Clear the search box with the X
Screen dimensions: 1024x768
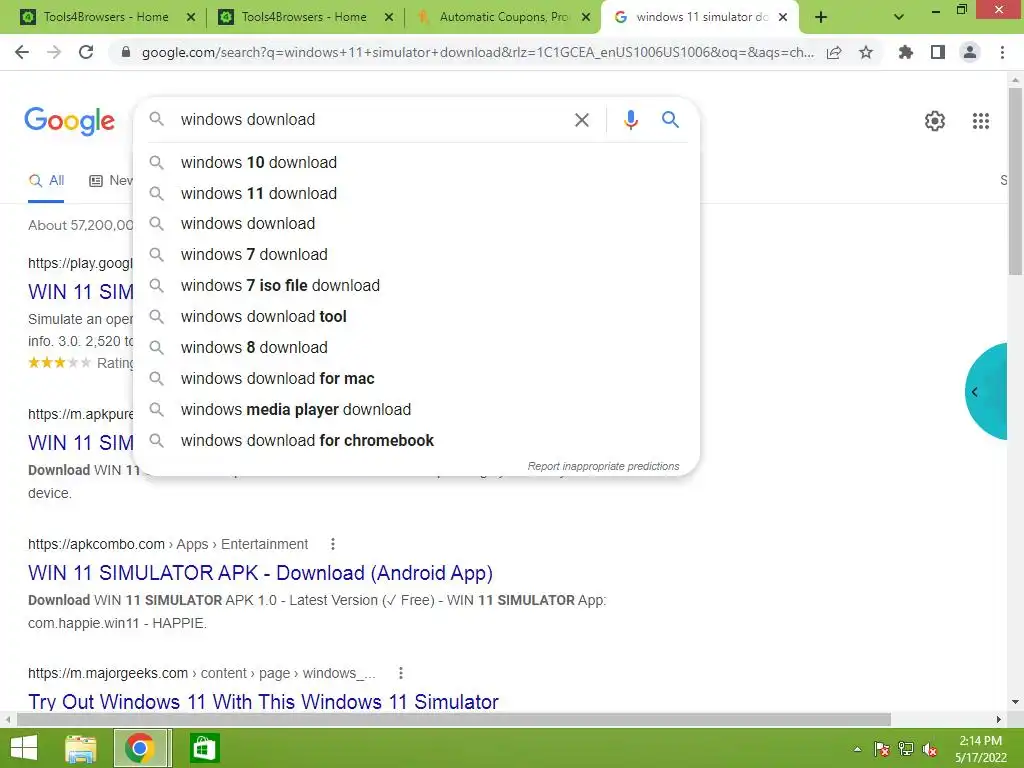(581, 120)
